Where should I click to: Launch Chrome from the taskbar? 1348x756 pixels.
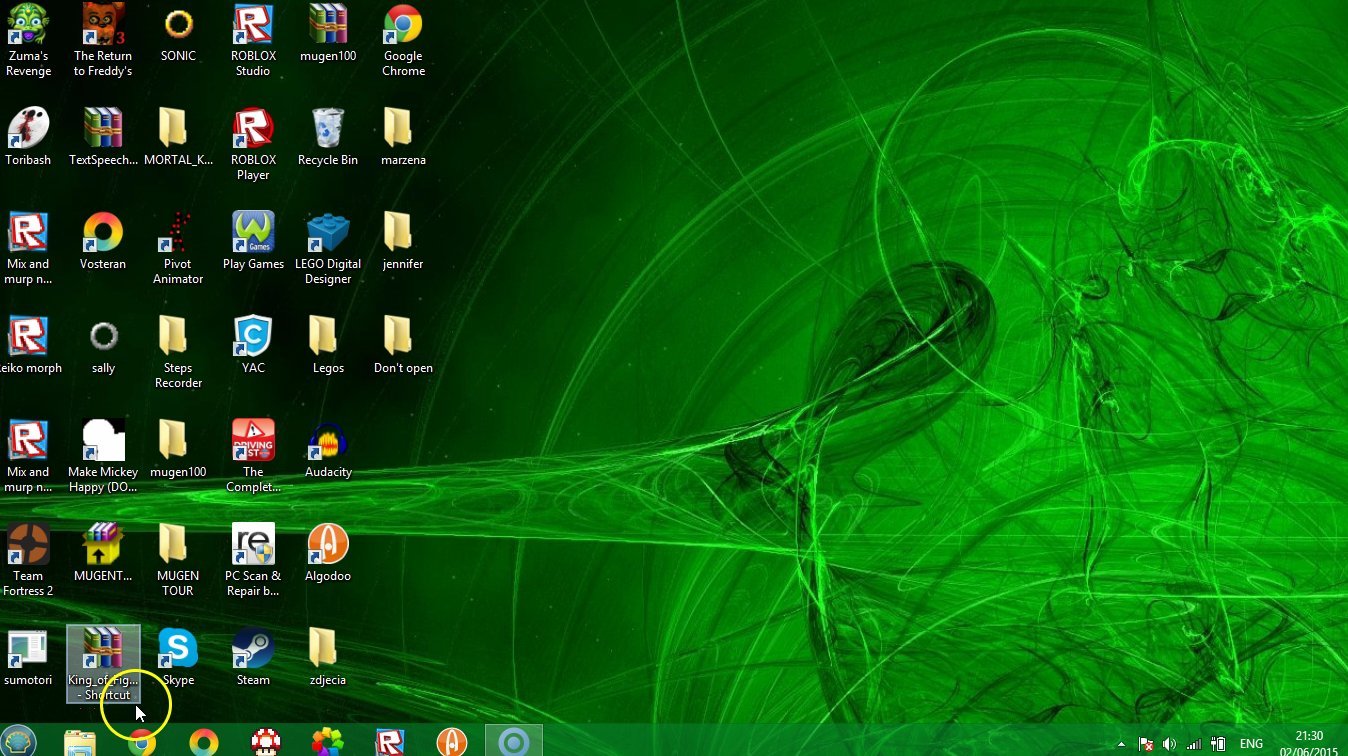coord(142,741)
